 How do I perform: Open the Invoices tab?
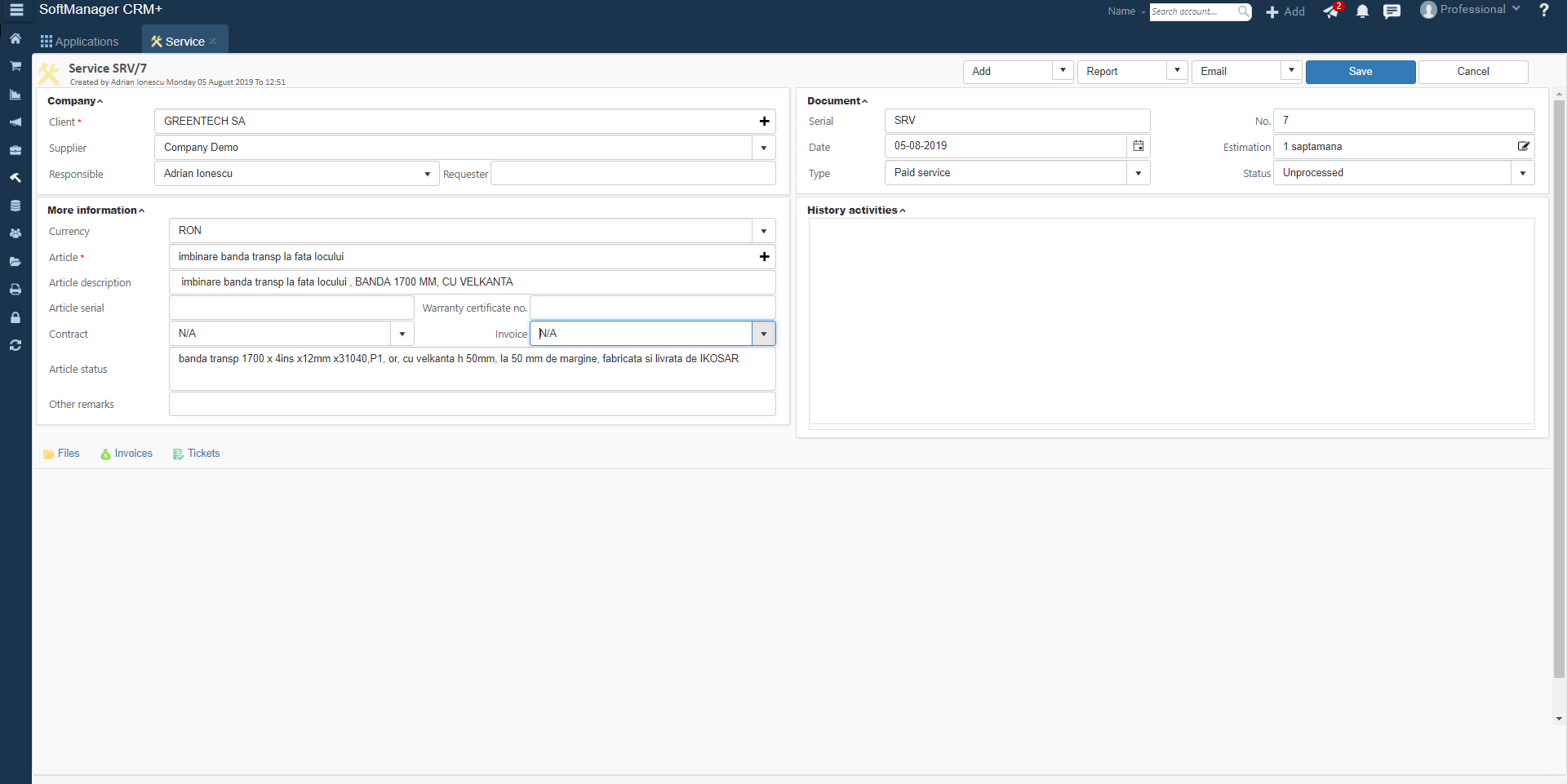pyautogui.click(x=127, y=454)
